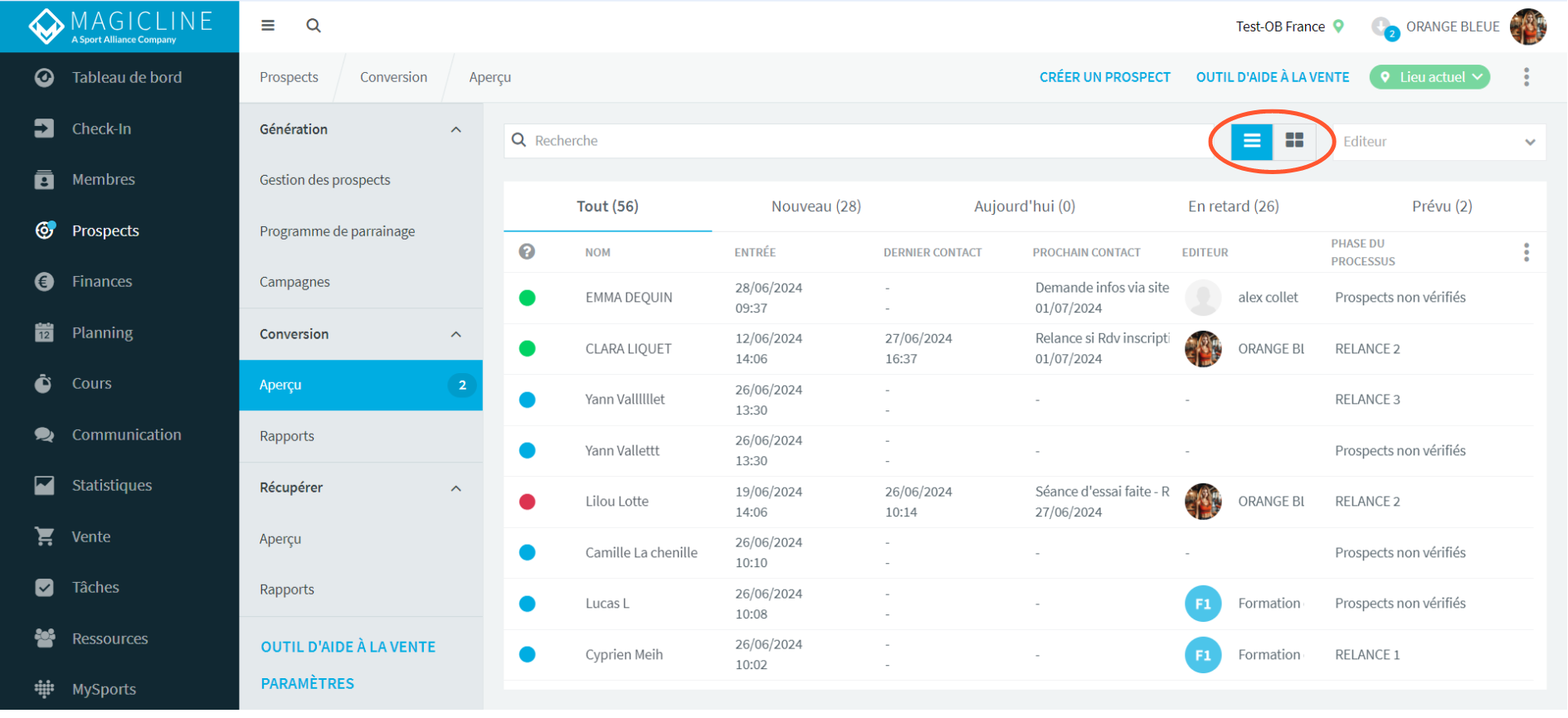Collapse the Récupérer section

455,488
